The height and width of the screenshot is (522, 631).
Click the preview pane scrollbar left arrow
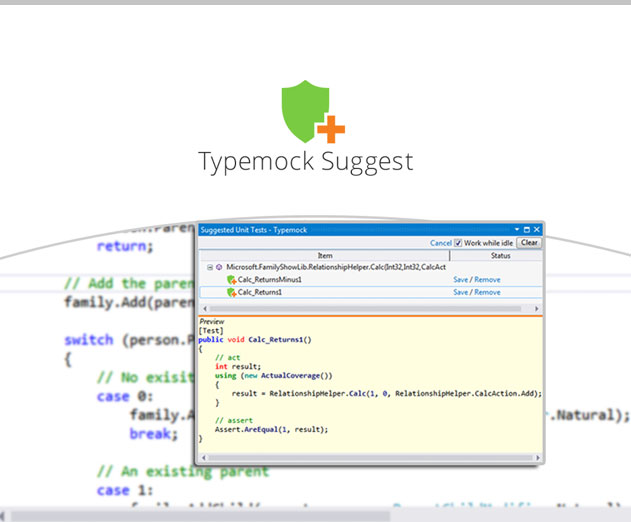point(204,458)
